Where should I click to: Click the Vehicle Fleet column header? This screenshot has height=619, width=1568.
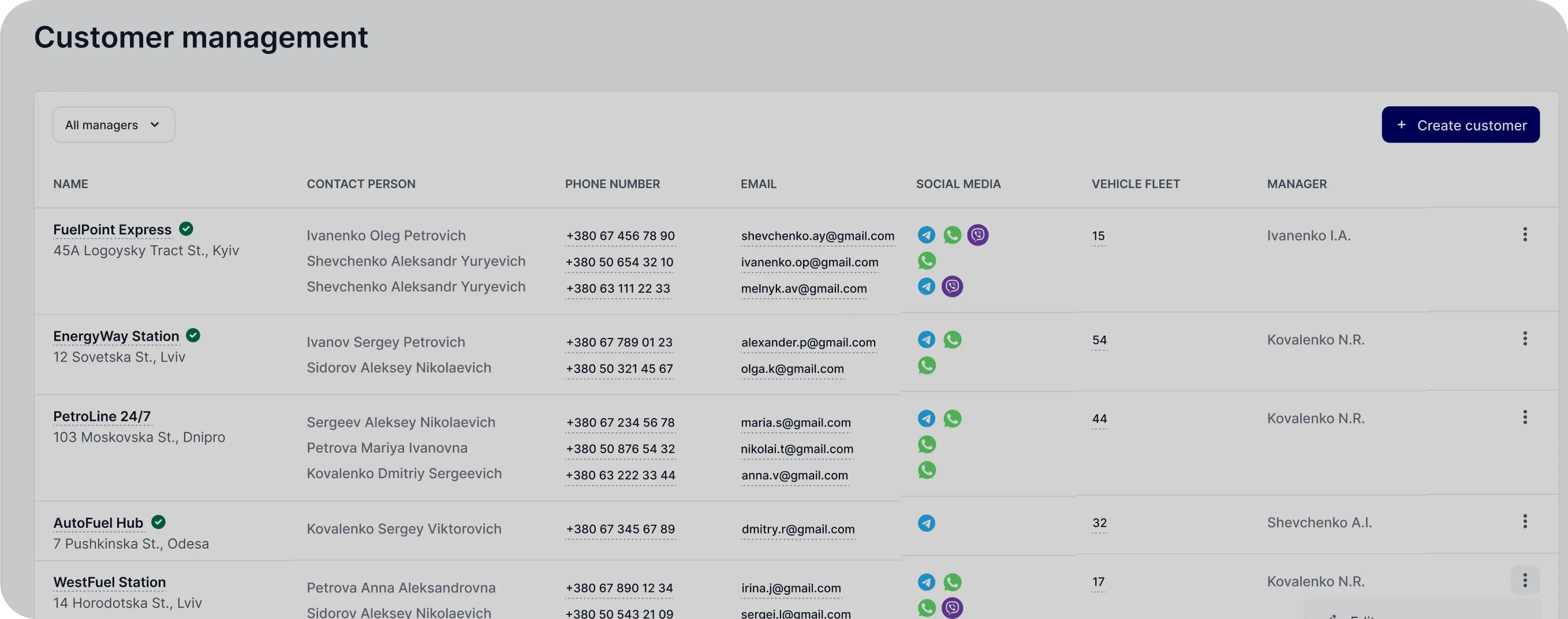click(x=1136, y=184)
